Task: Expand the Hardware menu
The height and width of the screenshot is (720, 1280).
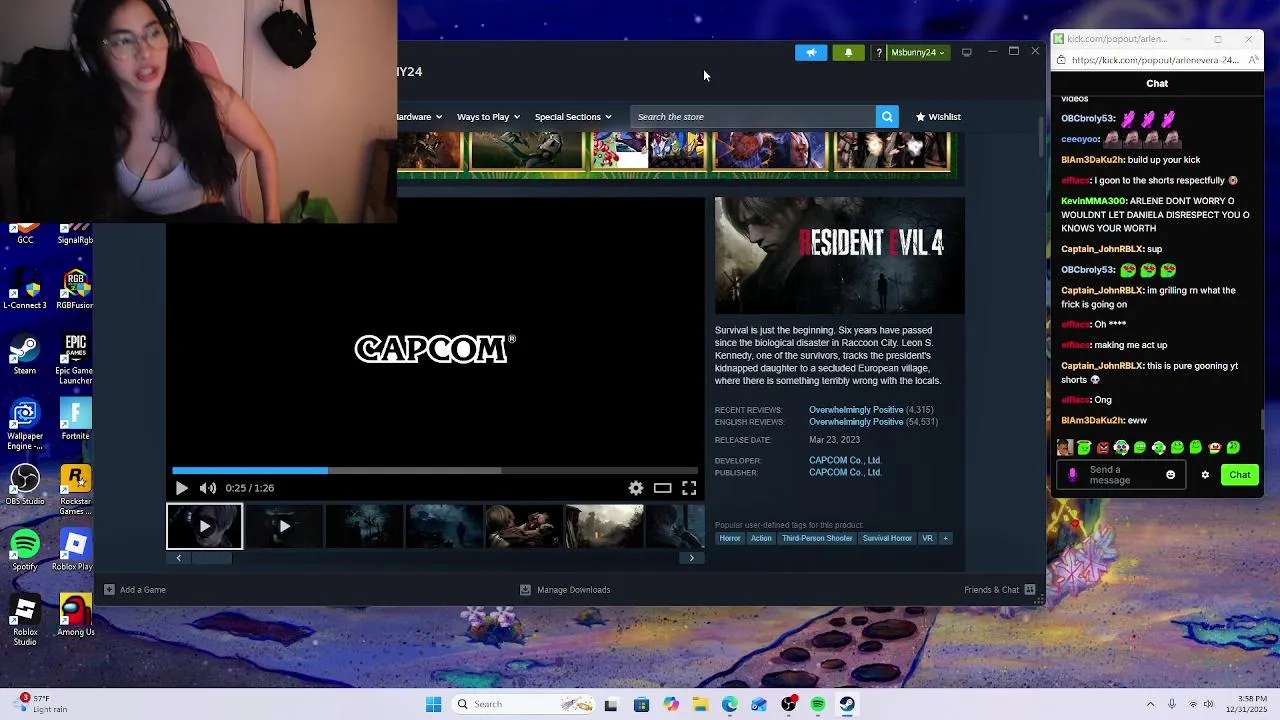Action: pos(419,117)
